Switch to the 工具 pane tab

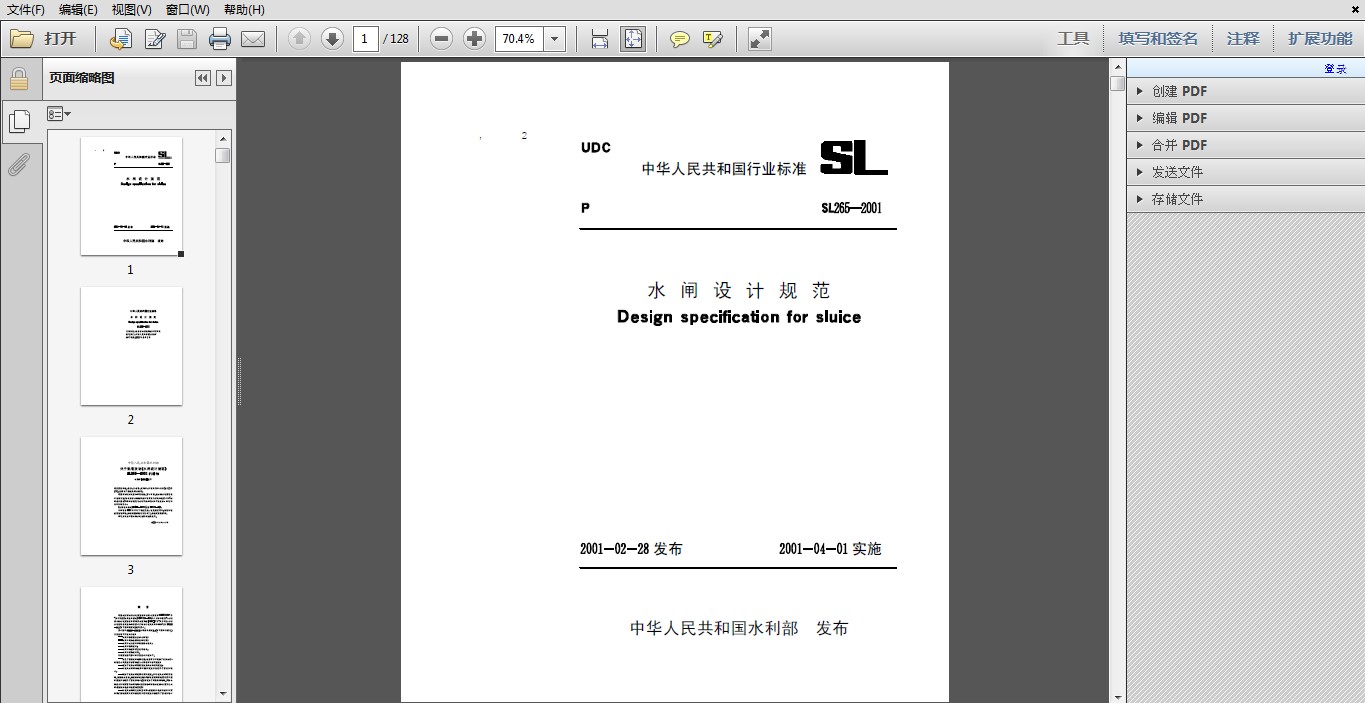[1073, 39]
